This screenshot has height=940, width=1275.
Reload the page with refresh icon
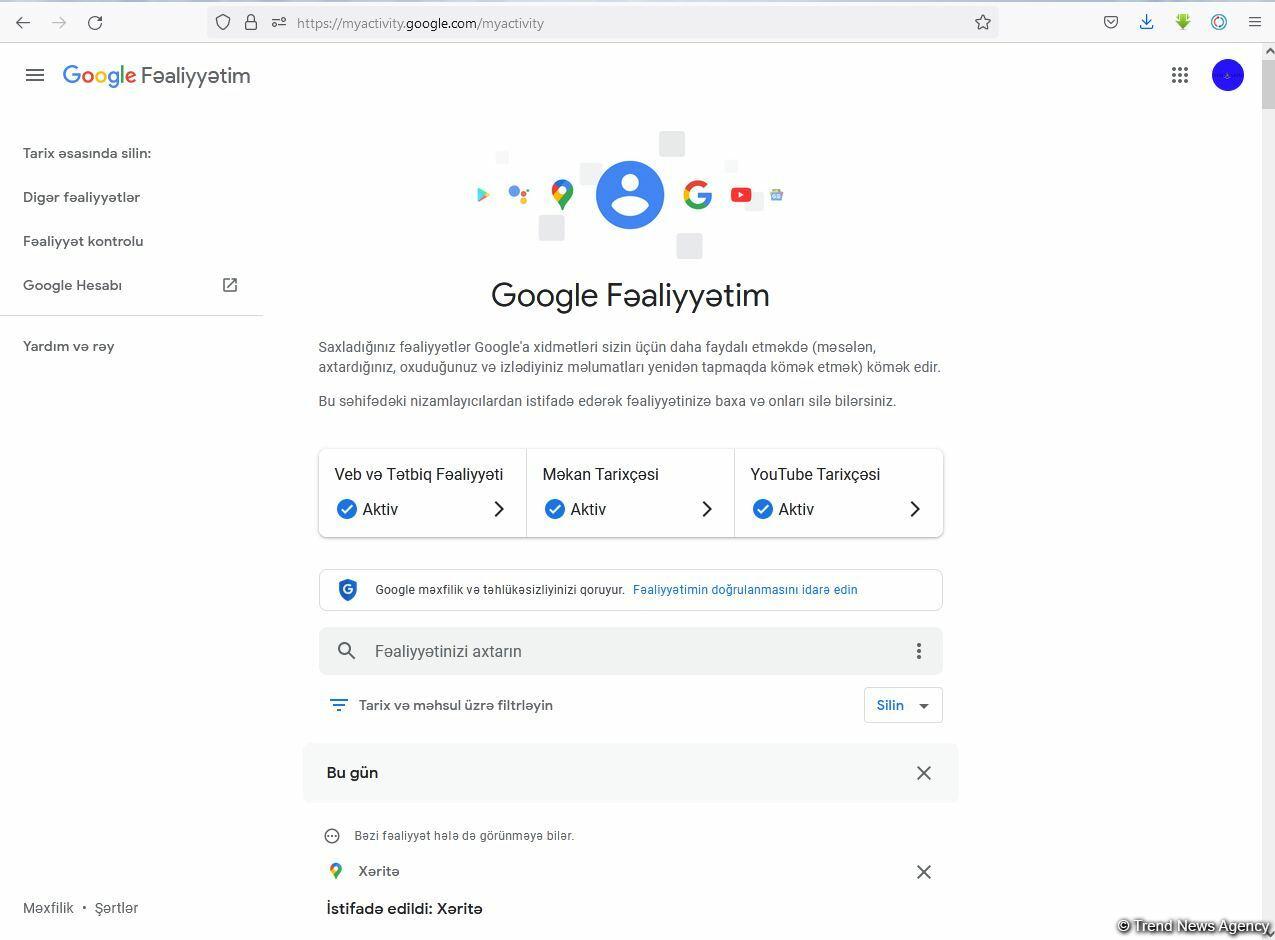point(95,22)
